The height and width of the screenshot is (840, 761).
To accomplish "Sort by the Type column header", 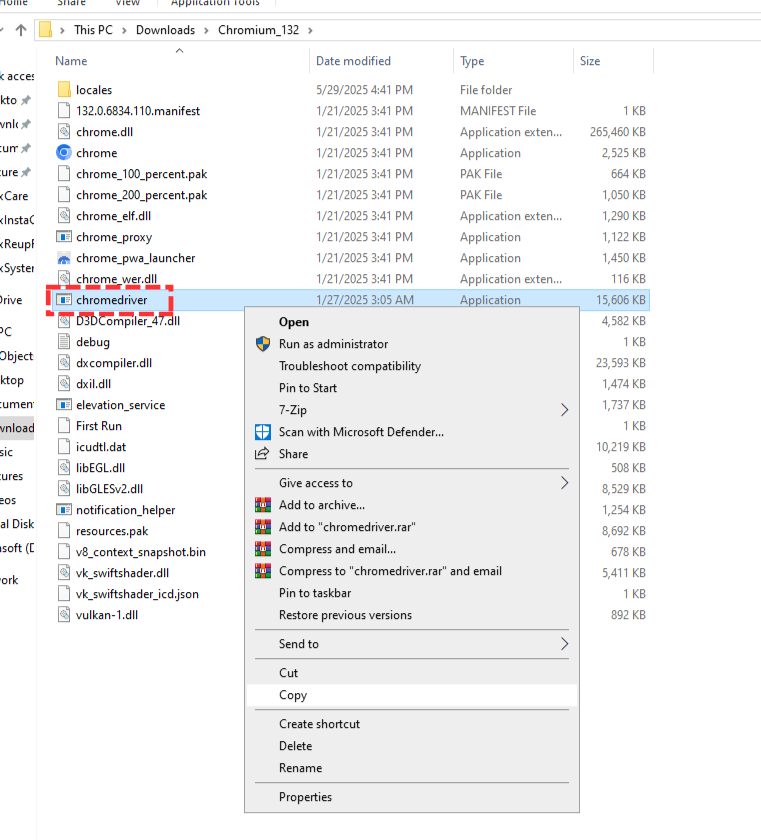I will 472,61.
